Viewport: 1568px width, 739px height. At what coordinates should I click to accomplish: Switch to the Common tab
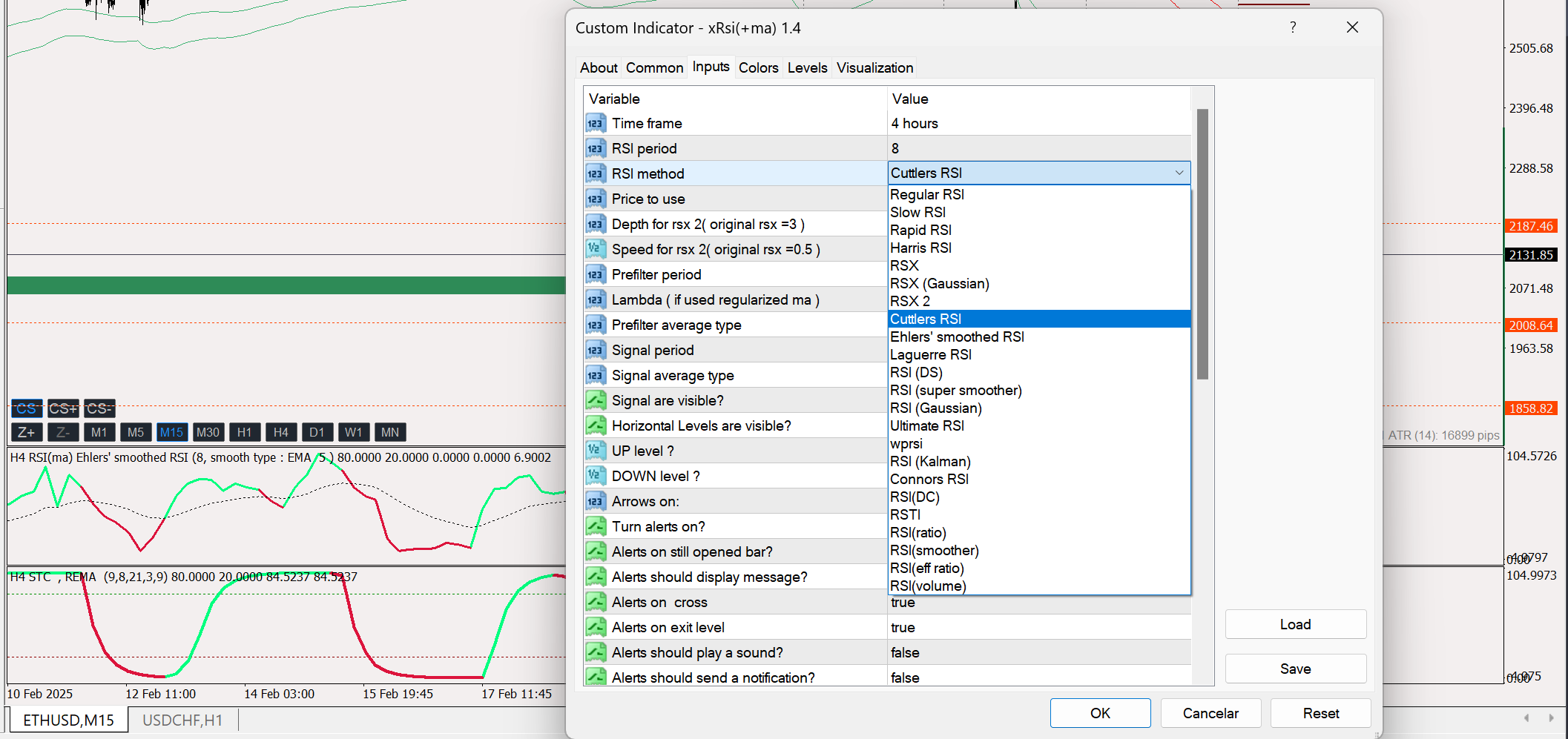[x=654, y=67]
